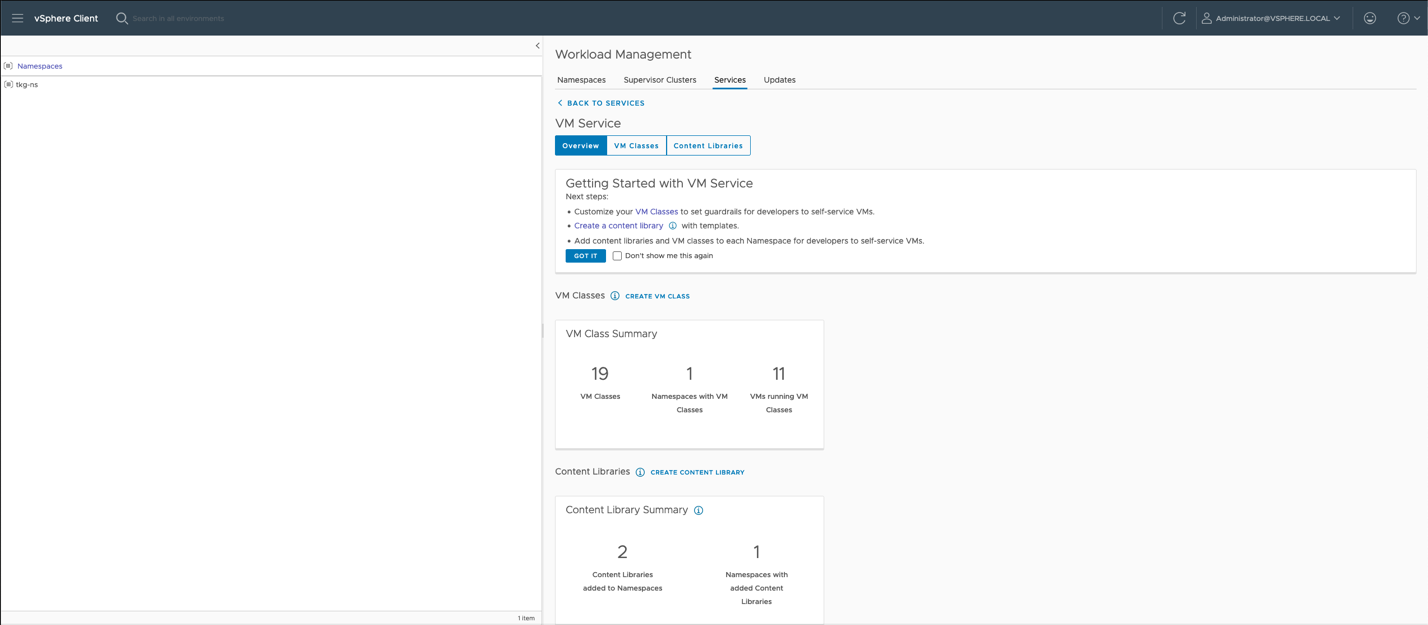Select the Namespaces item in left tree

click(39, 66)
